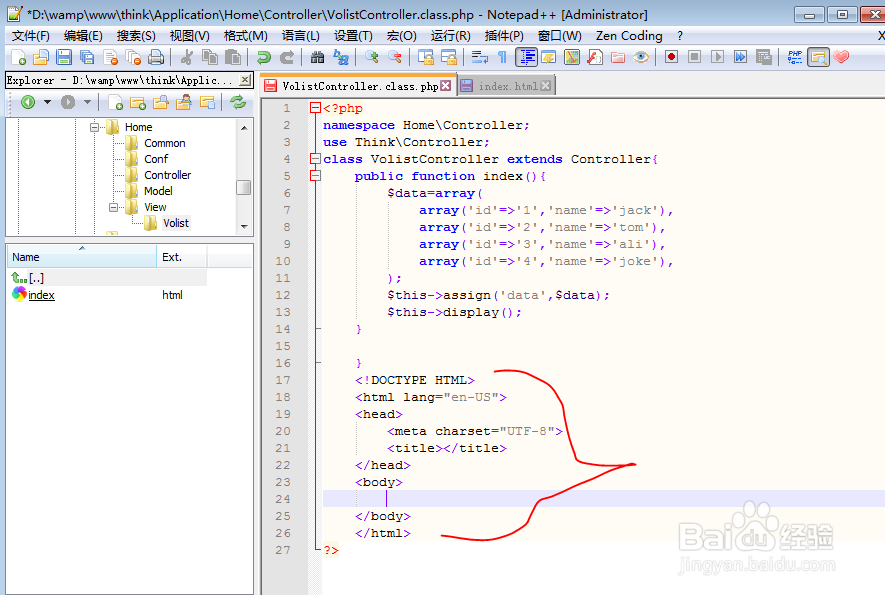The width and height of the screenshot is (885, 595).
Task: Click the red heart toolbar icon
Action: 841,57
